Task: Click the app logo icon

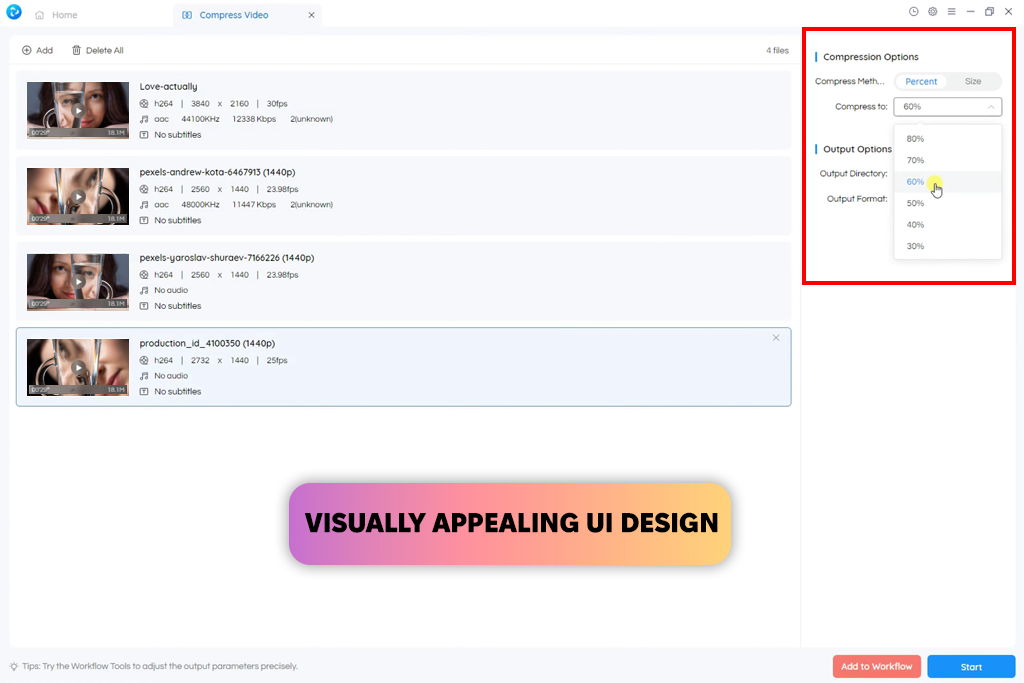Action: tap(14, 12)
